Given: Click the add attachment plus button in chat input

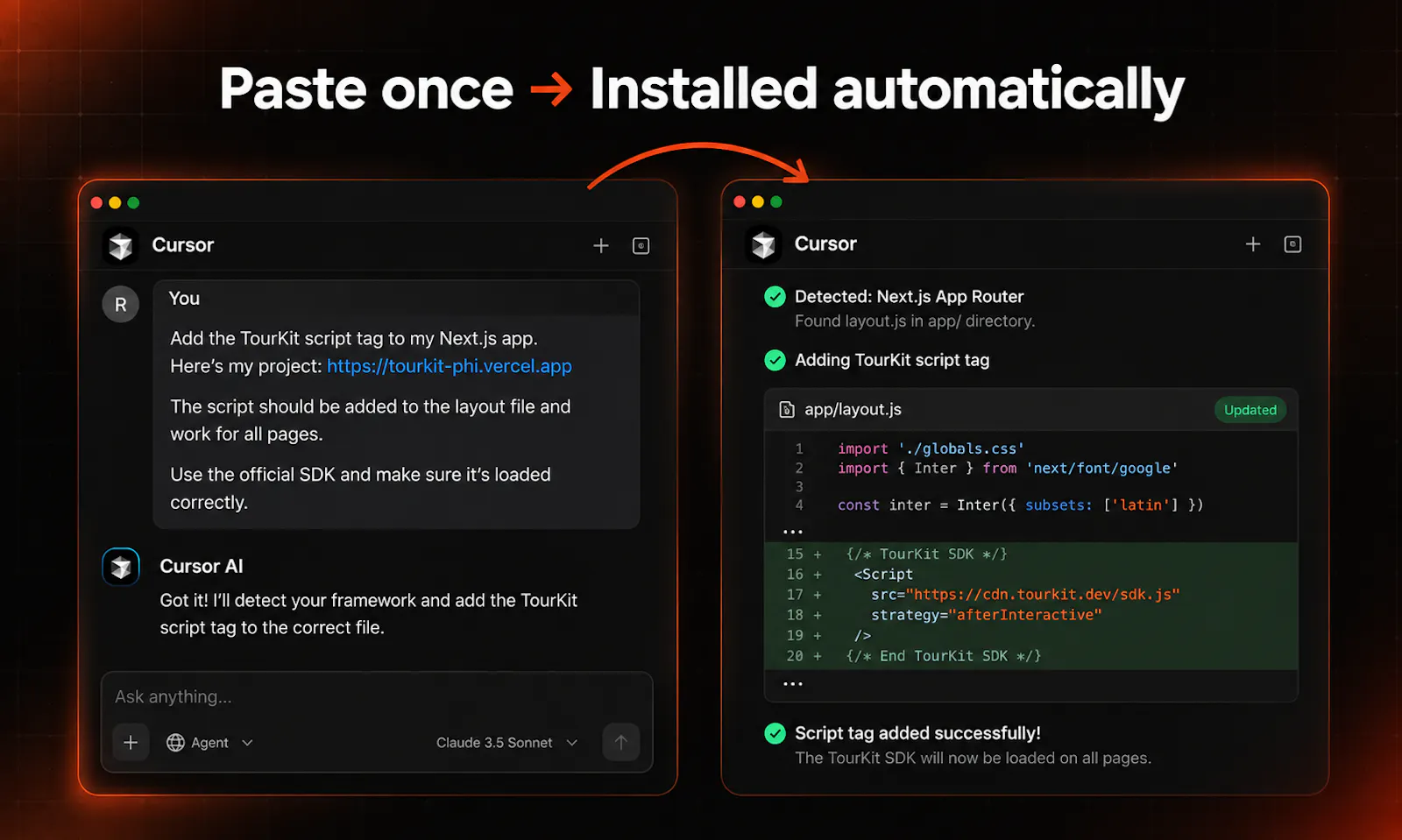Looking at the screenshot, I should 131,743.
